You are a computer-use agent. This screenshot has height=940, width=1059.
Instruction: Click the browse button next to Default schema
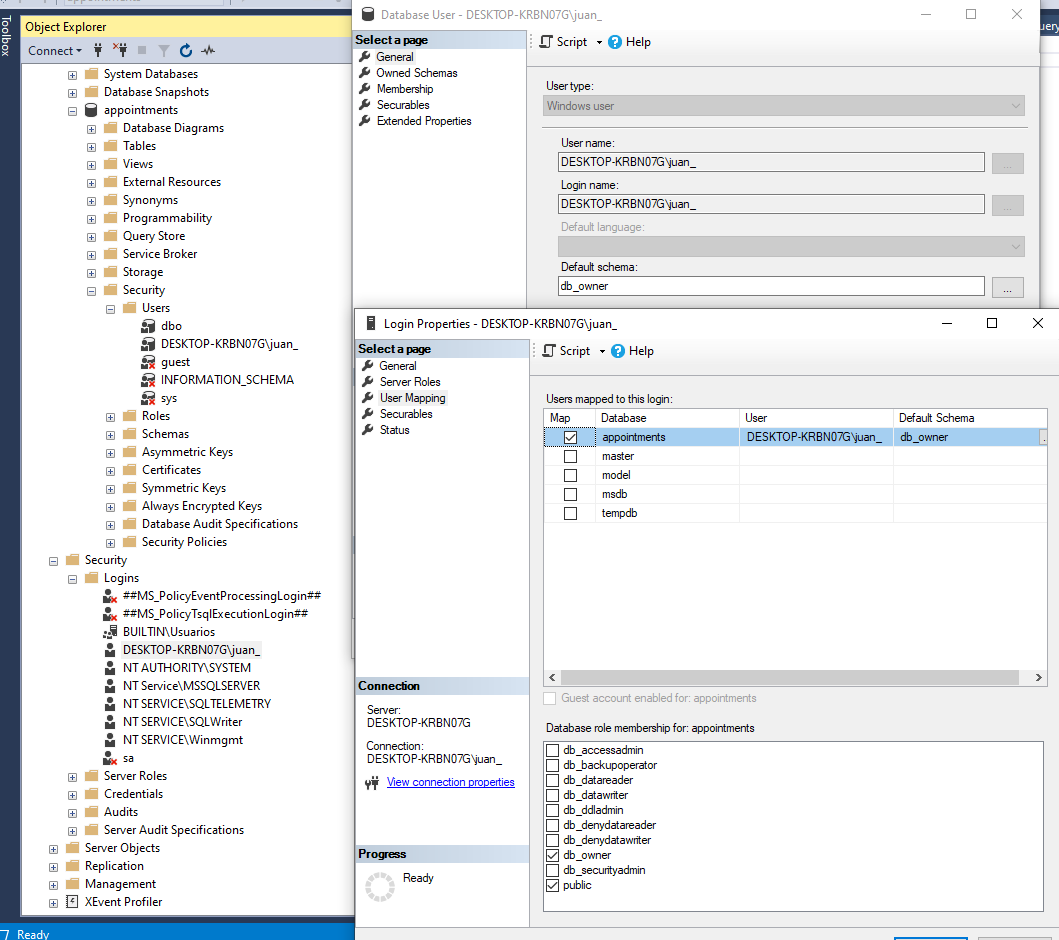click(1008, 286)
